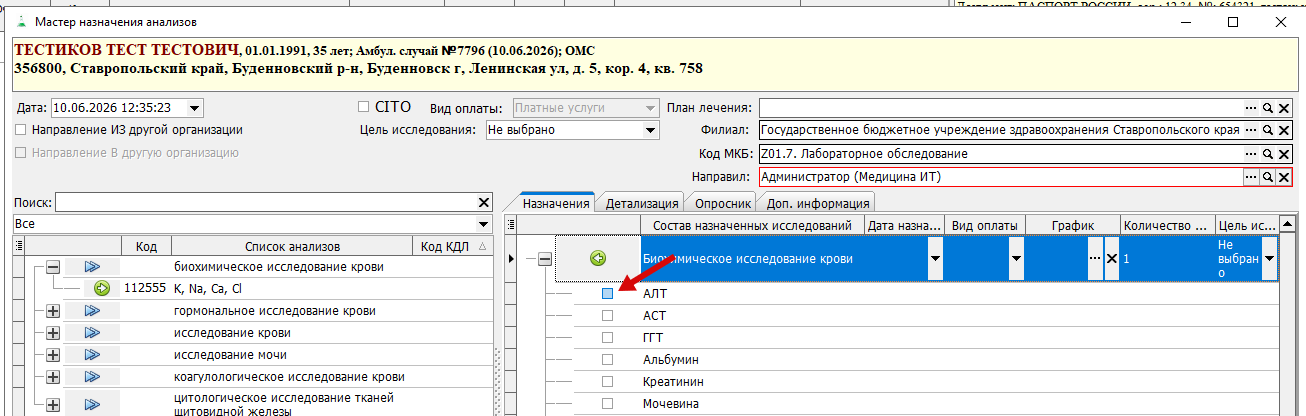Select analysis code 112555 cell
1306x416 pixels.
pyautogui.click(x=145, y=289)
